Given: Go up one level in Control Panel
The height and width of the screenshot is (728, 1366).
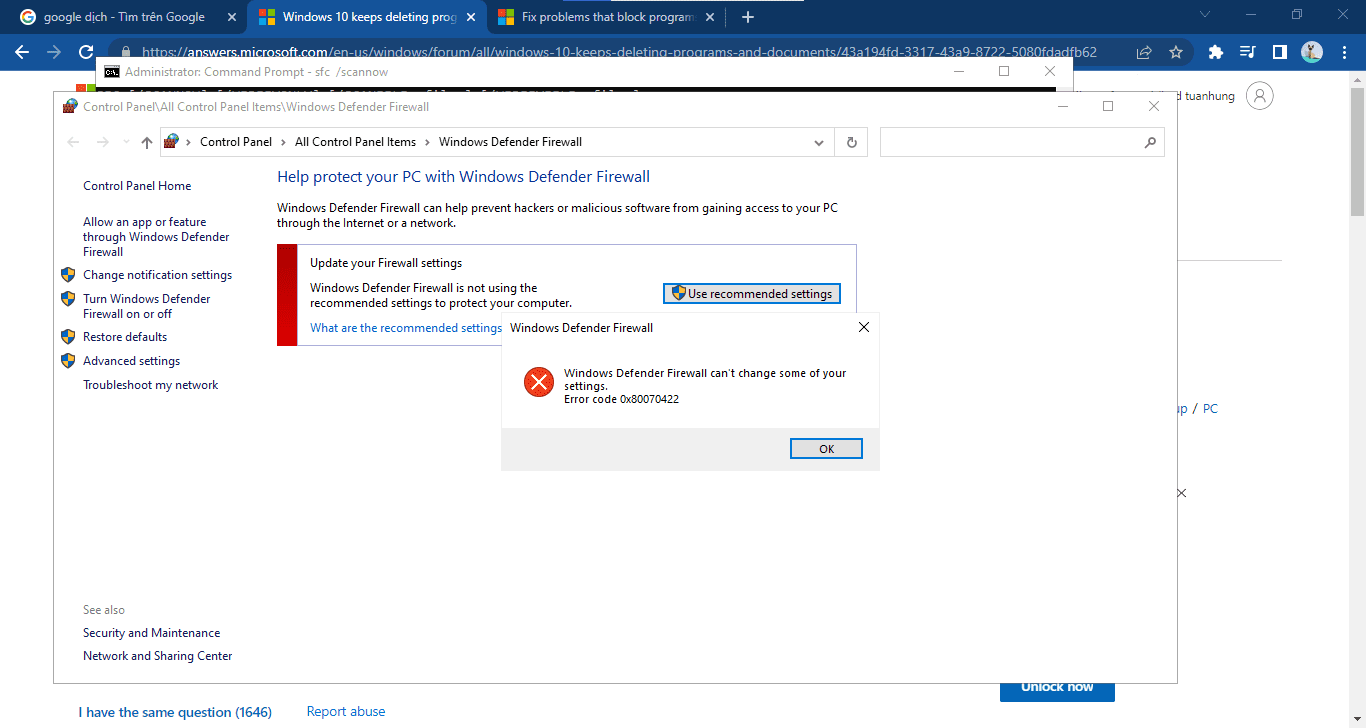Looking at the screenshot, I should click(x=147, y=142).
